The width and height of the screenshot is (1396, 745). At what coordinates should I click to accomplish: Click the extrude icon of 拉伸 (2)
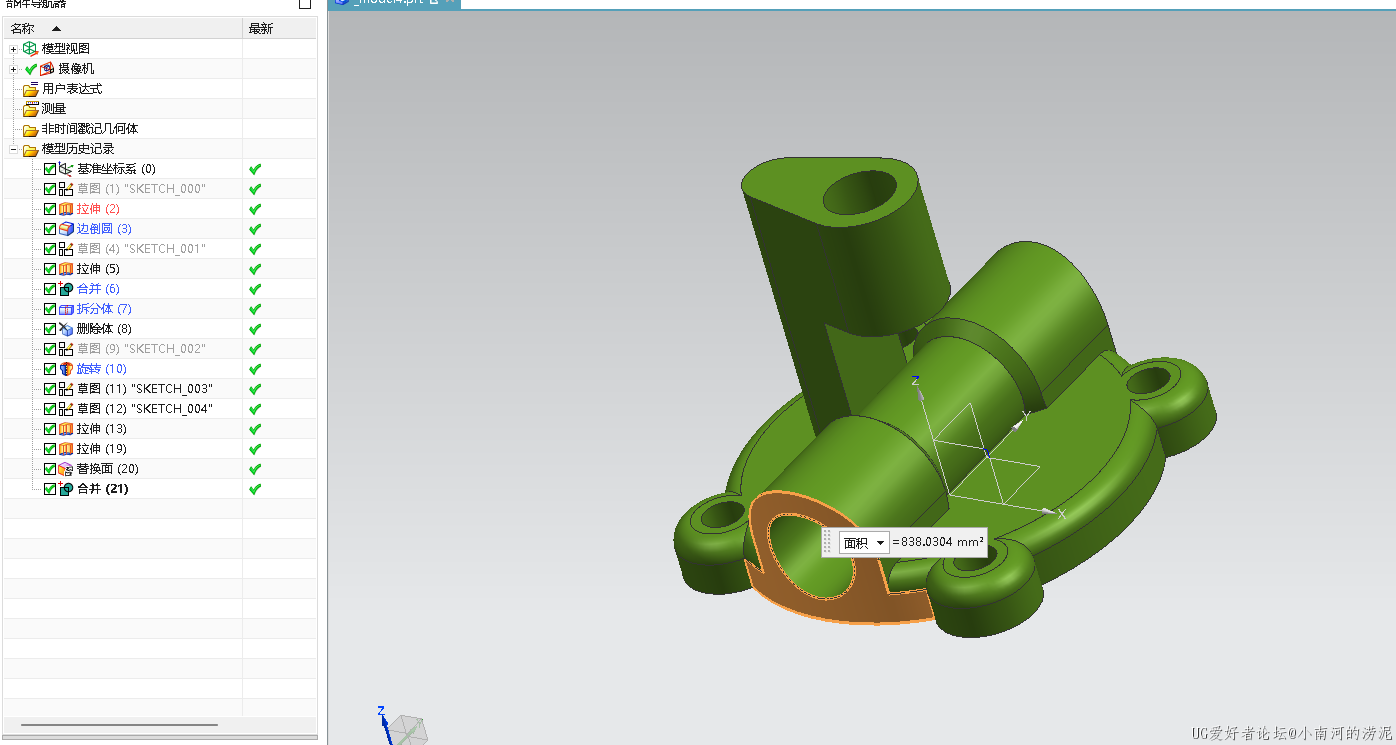(x=66, y=209)
